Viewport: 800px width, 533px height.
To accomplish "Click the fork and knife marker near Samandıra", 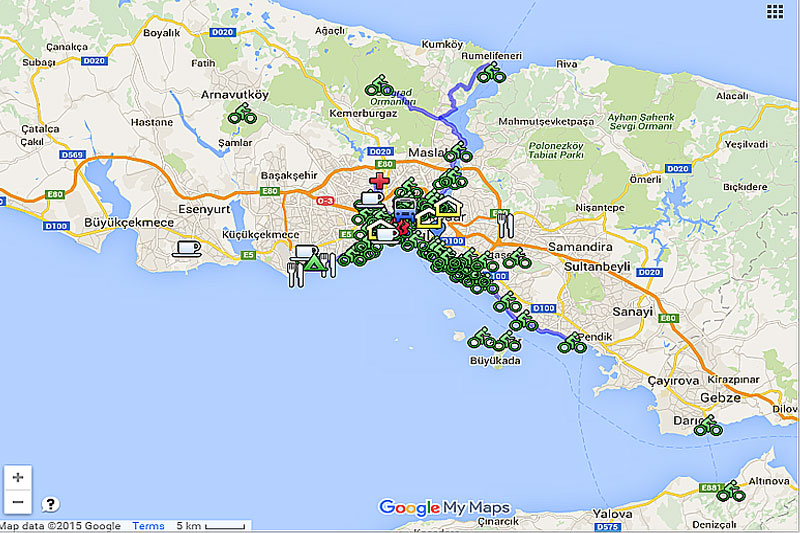I will tap(506, 224).
